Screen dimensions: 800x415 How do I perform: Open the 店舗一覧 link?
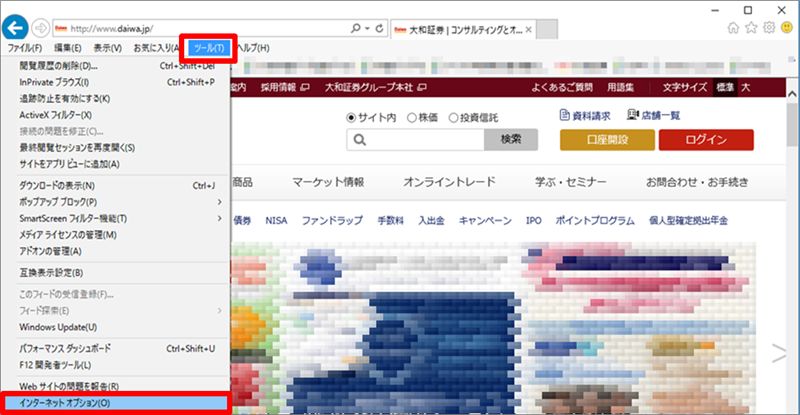654,116
